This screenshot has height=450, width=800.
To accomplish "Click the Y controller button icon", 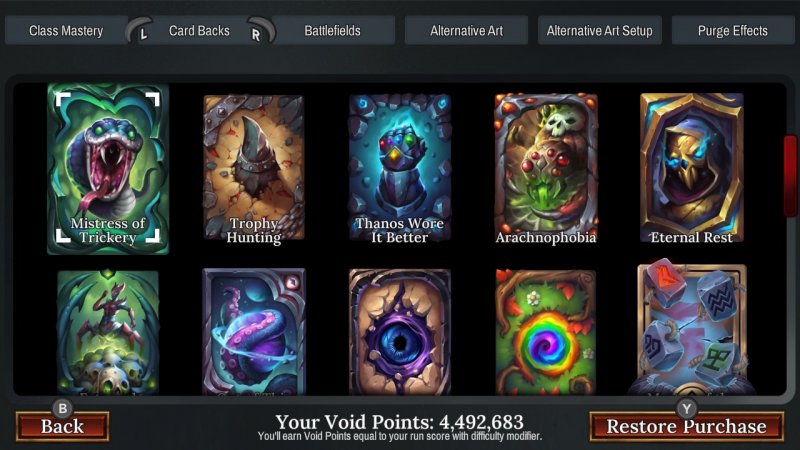I will point(686,409).
